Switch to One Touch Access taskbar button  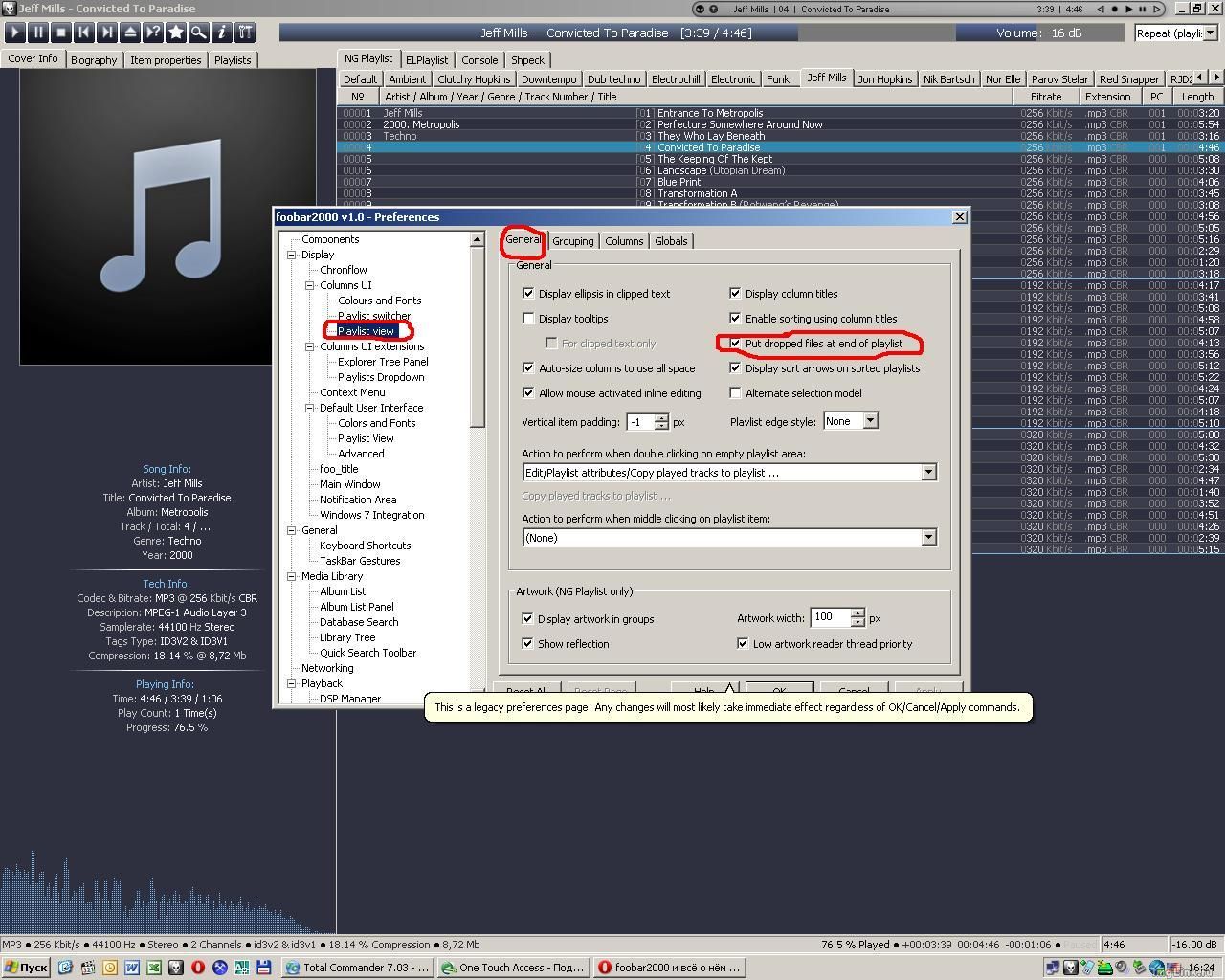(x=512, y=968)
